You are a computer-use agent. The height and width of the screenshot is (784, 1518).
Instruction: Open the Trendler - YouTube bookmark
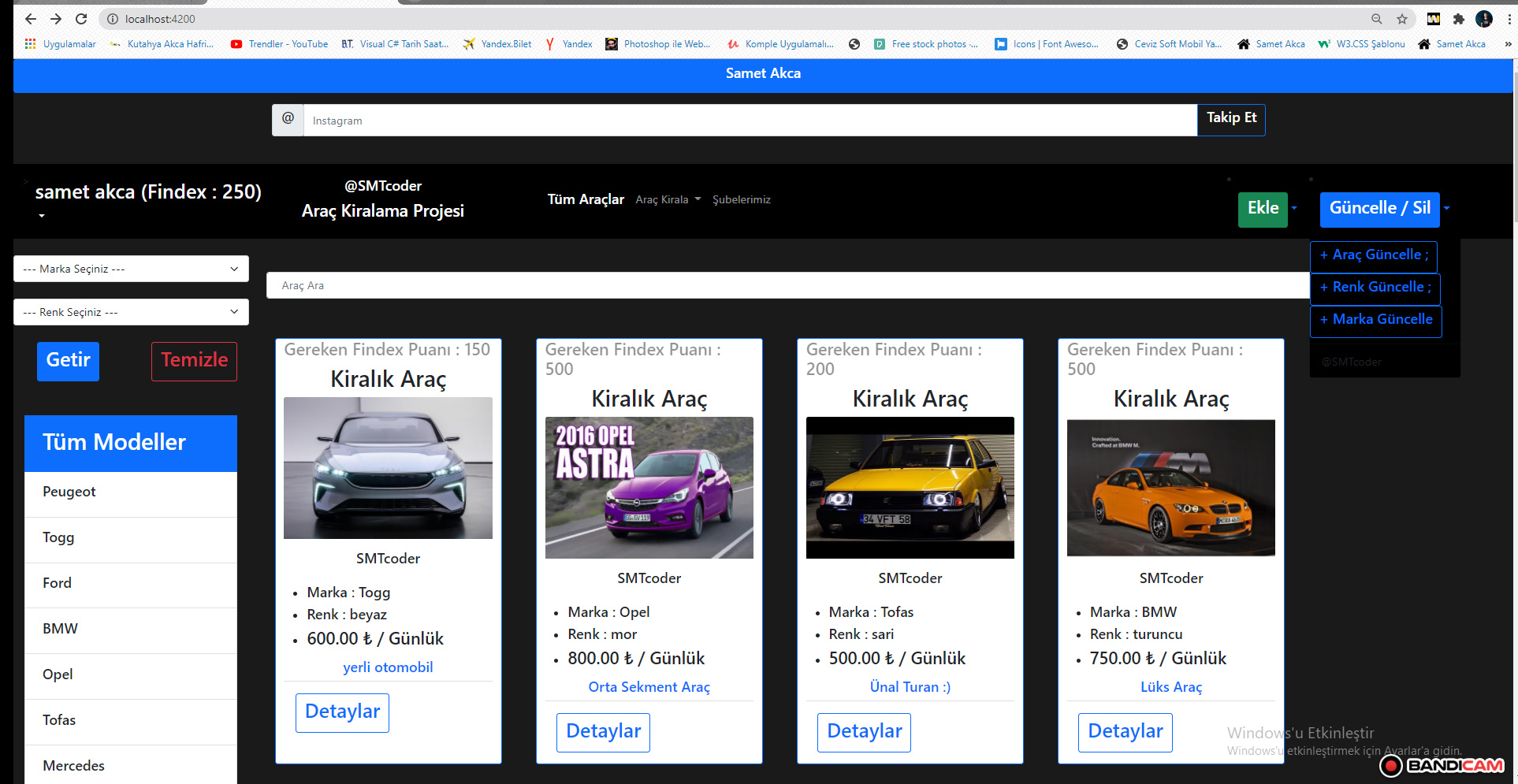click(278, 44)
